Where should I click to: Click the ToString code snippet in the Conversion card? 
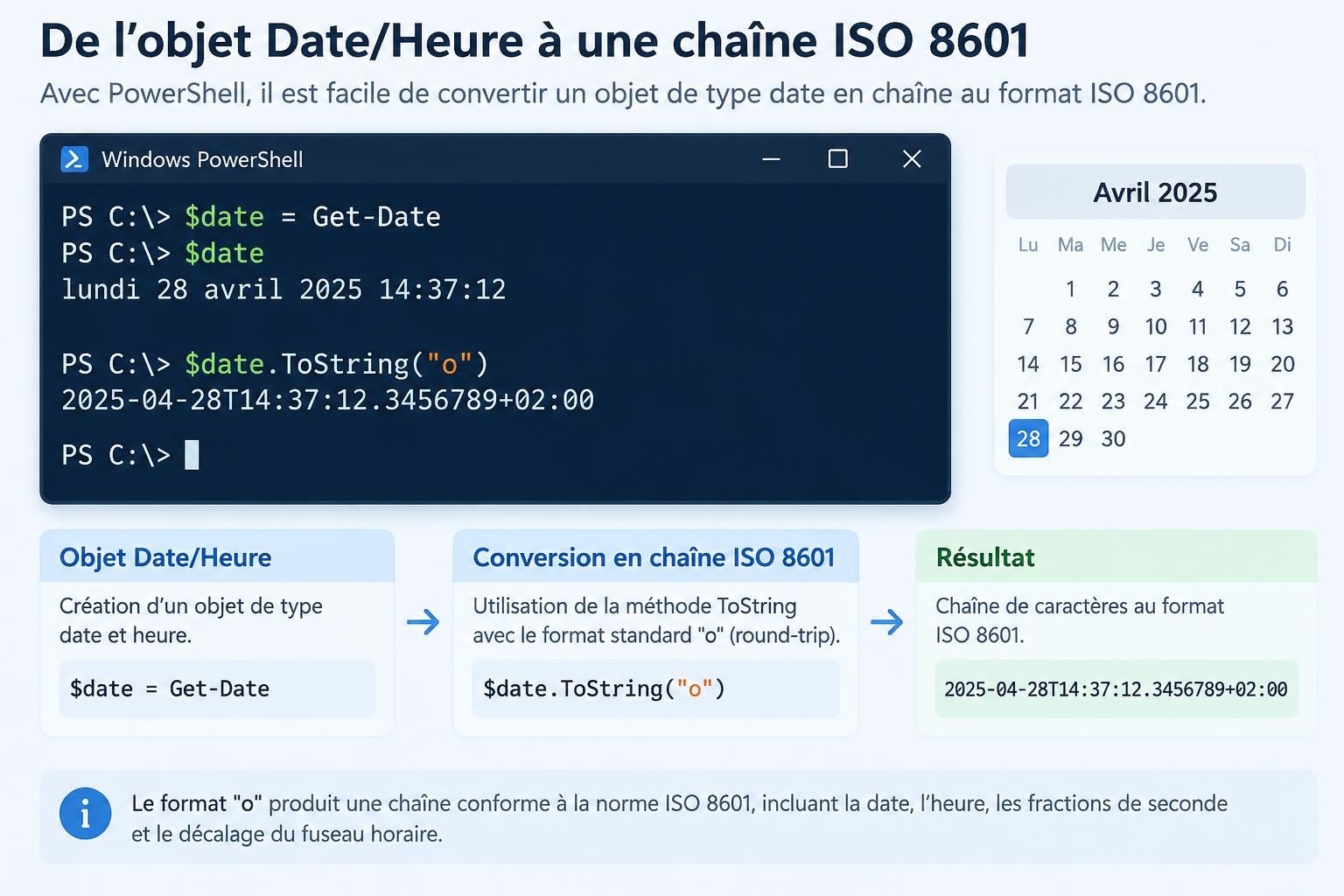point(655,689)
